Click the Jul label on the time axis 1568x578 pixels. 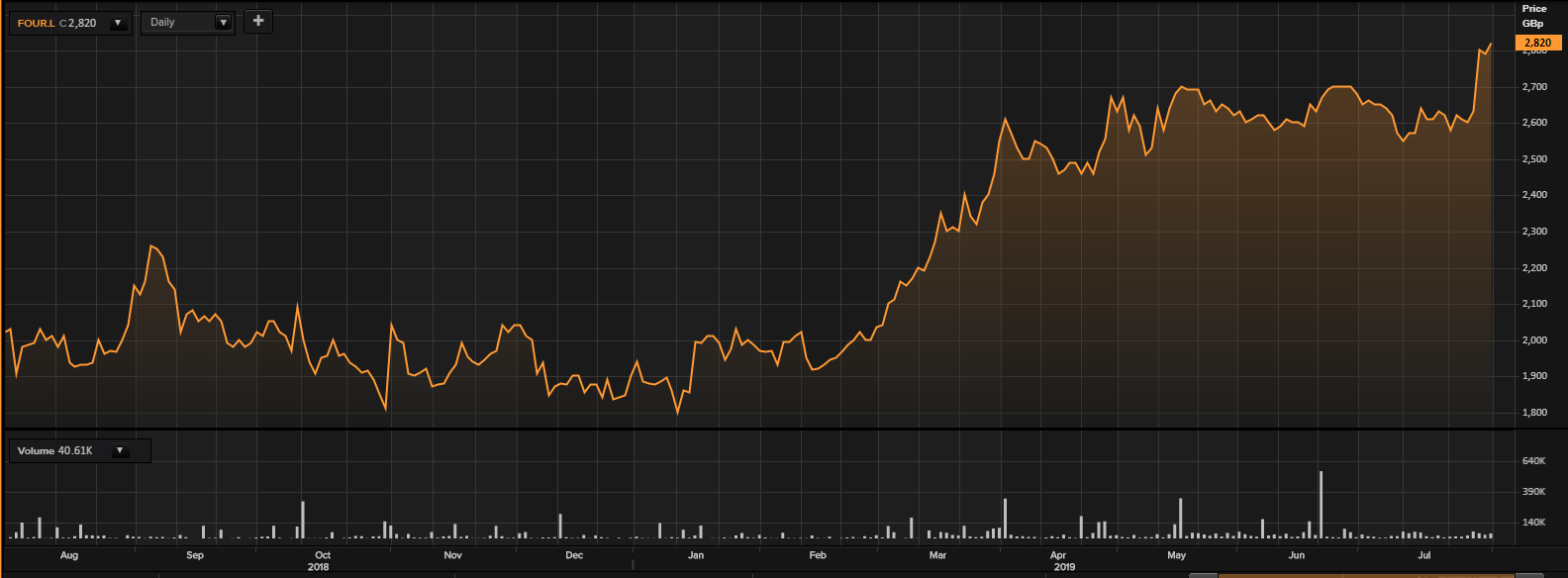[1424, 555]
